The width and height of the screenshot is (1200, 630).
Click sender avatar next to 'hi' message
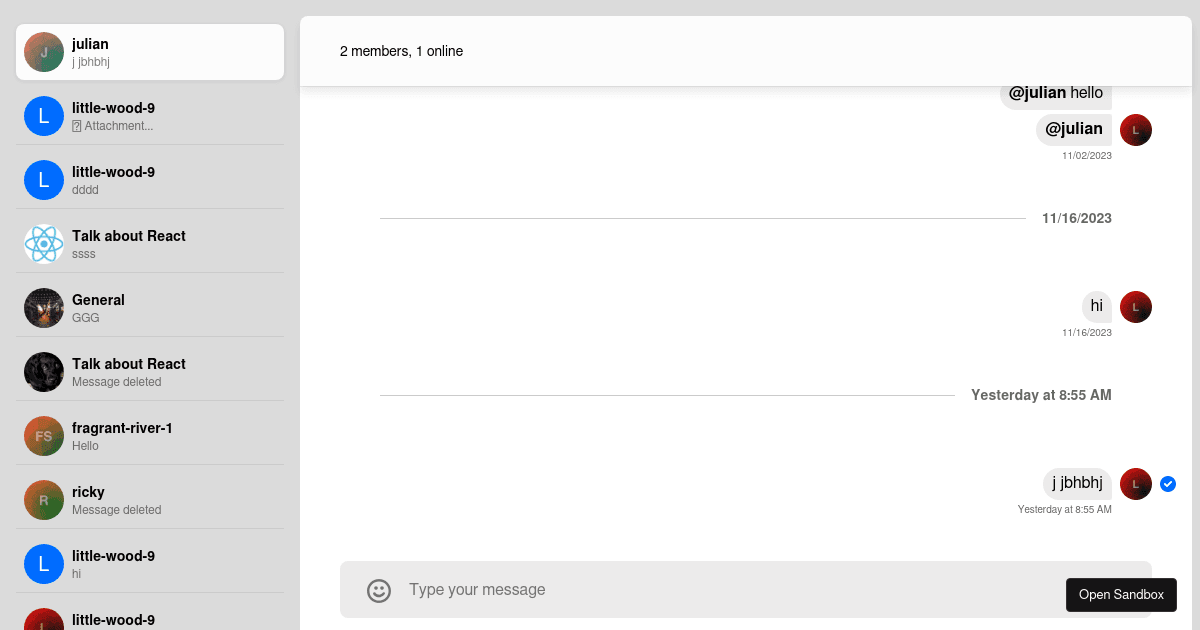1136,307
